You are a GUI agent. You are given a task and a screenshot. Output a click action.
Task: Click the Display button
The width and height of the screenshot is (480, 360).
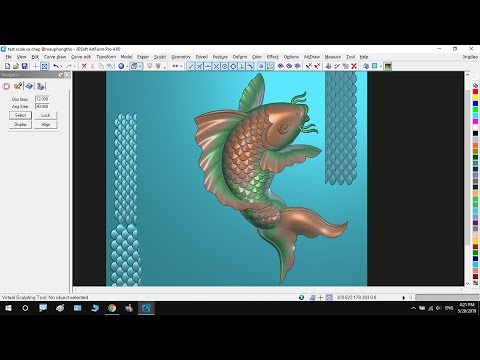click(x=20, y=125)
